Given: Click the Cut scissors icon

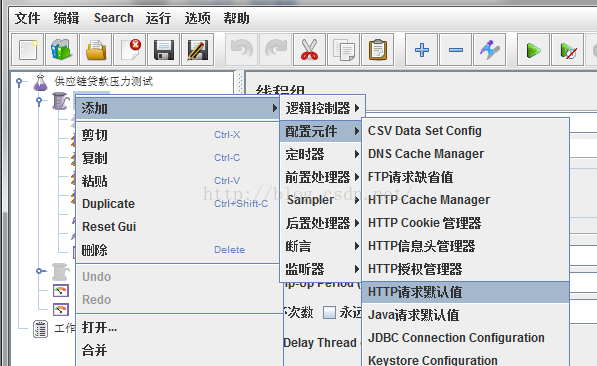Looking at the screenshot, I should click(x=310, y=50).
